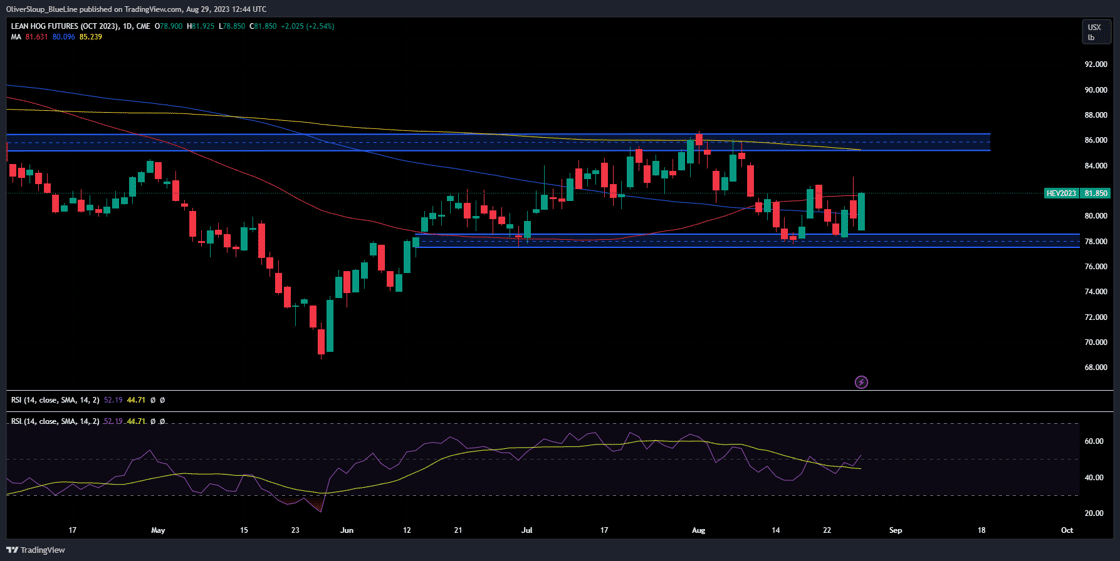The width and height of the screenshot is (1120, 561).
Task: Select the HEV2023 81.850 price label
Action: tap(1076, 193)
